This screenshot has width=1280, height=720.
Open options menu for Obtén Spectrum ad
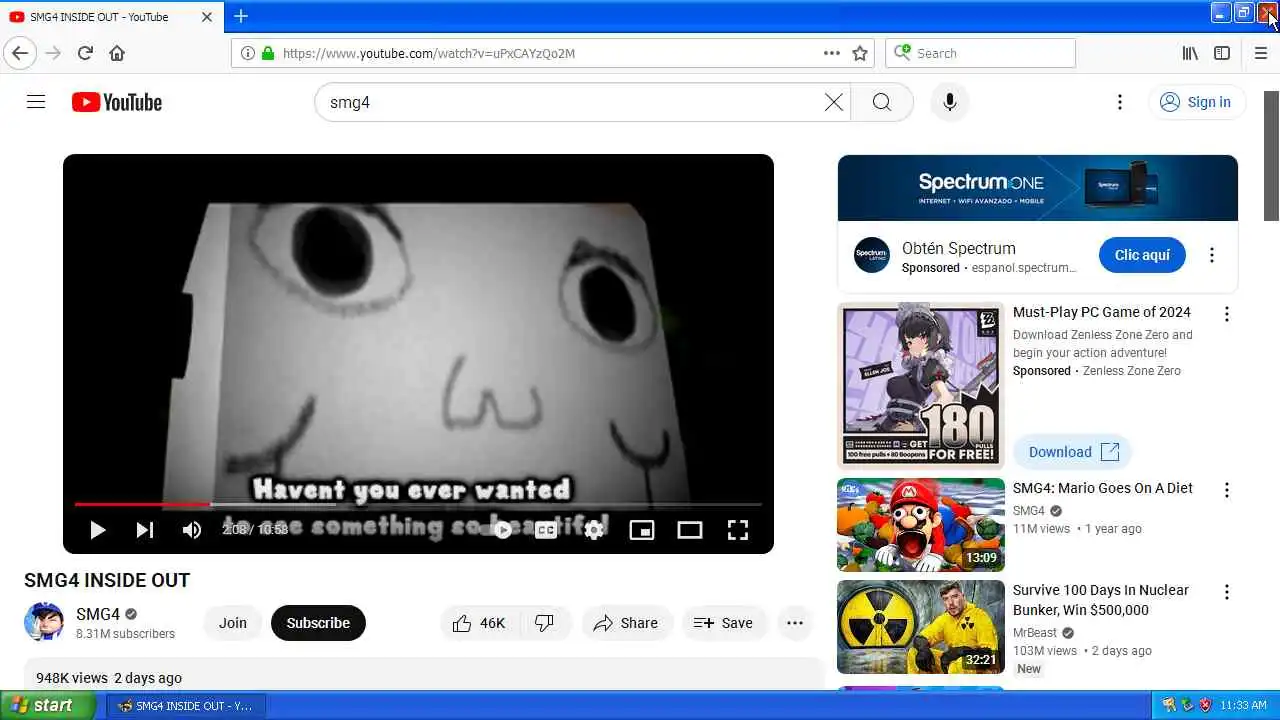(x=1212, y=255)
